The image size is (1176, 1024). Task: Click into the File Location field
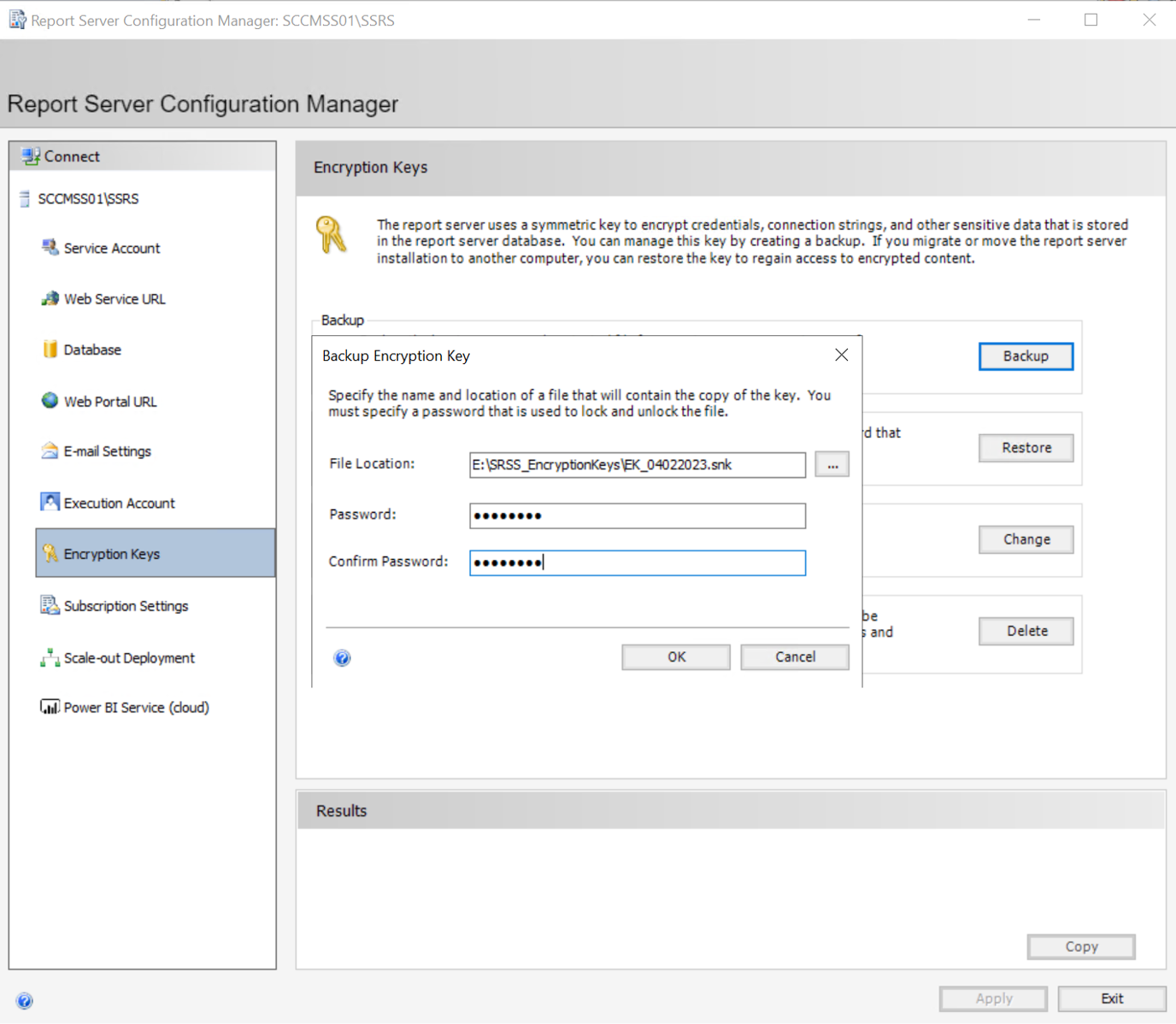pyautogui.click(x=638, y=465)
